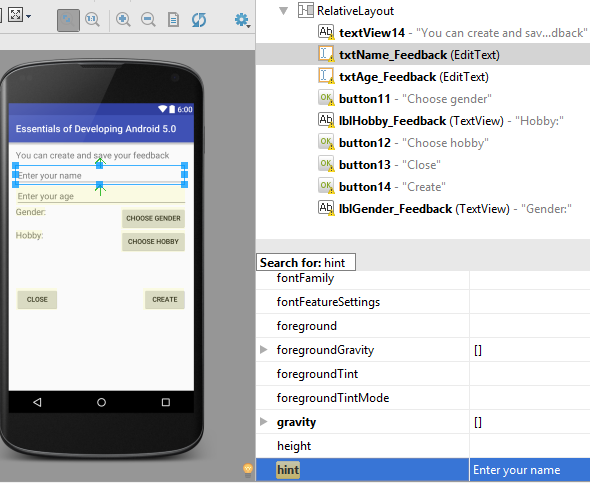Select txtAge_Feedback EditText tree item
The height and width of the screenshot is (484, 590).
coord(423,77)
